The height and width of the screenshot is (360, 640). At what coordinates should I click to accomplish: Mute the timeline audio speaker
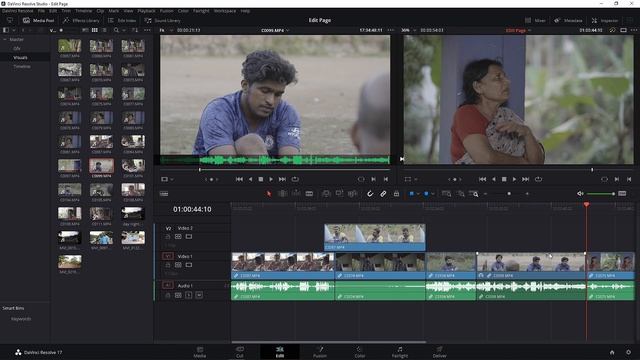coord(580,193)
